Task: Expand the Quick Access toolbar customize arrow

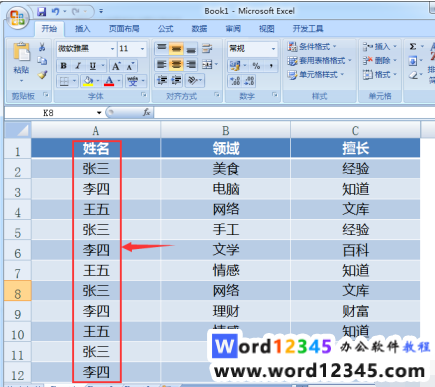Action: (x=101, y=12)
